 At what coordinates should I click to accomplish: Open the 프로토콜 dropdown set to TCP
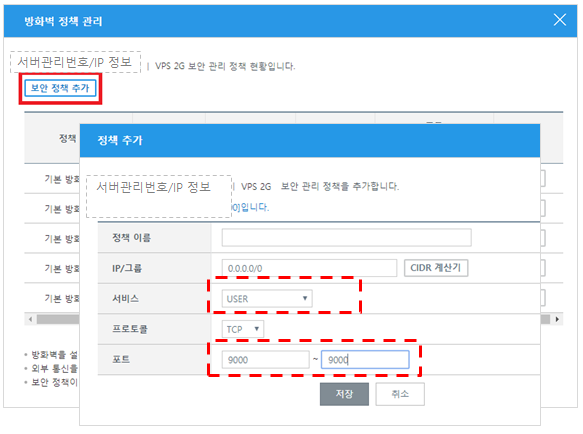(x=243, y=329)
